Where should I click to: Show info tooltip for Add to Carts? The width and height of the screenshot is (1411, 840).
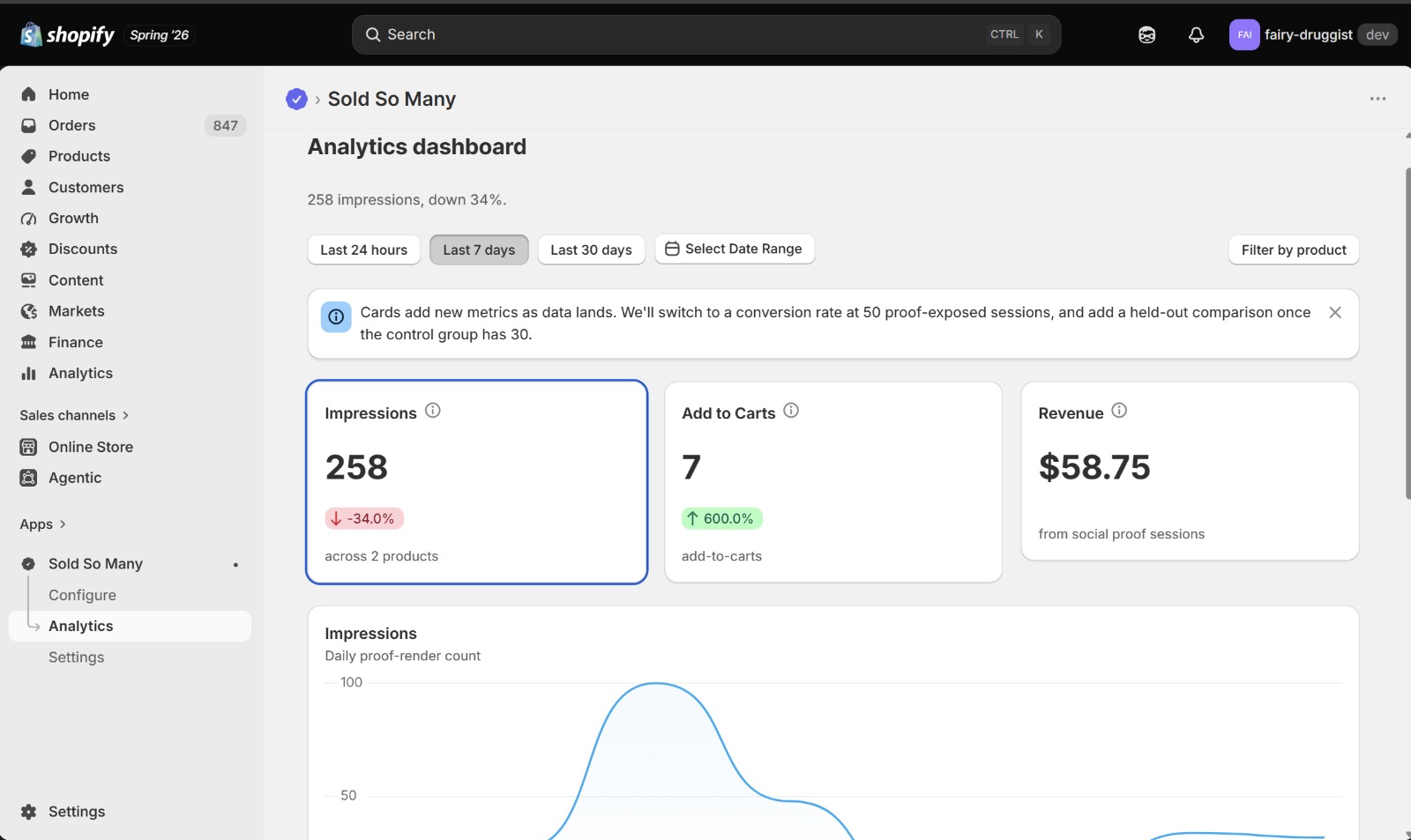coord(791,411)
